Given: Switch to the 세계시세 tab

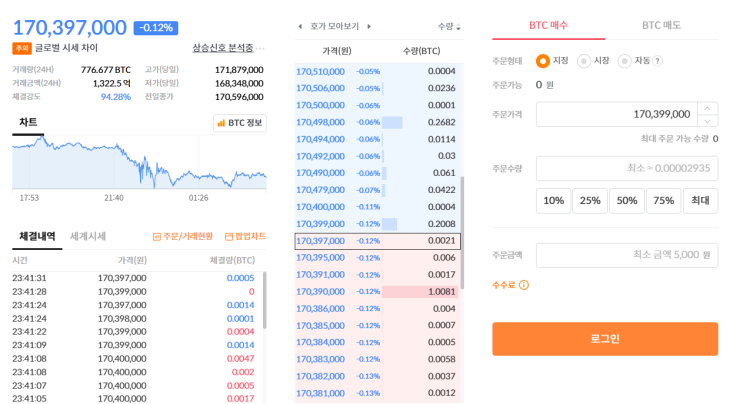Looking at the screenshot, I should coord(88,236).
